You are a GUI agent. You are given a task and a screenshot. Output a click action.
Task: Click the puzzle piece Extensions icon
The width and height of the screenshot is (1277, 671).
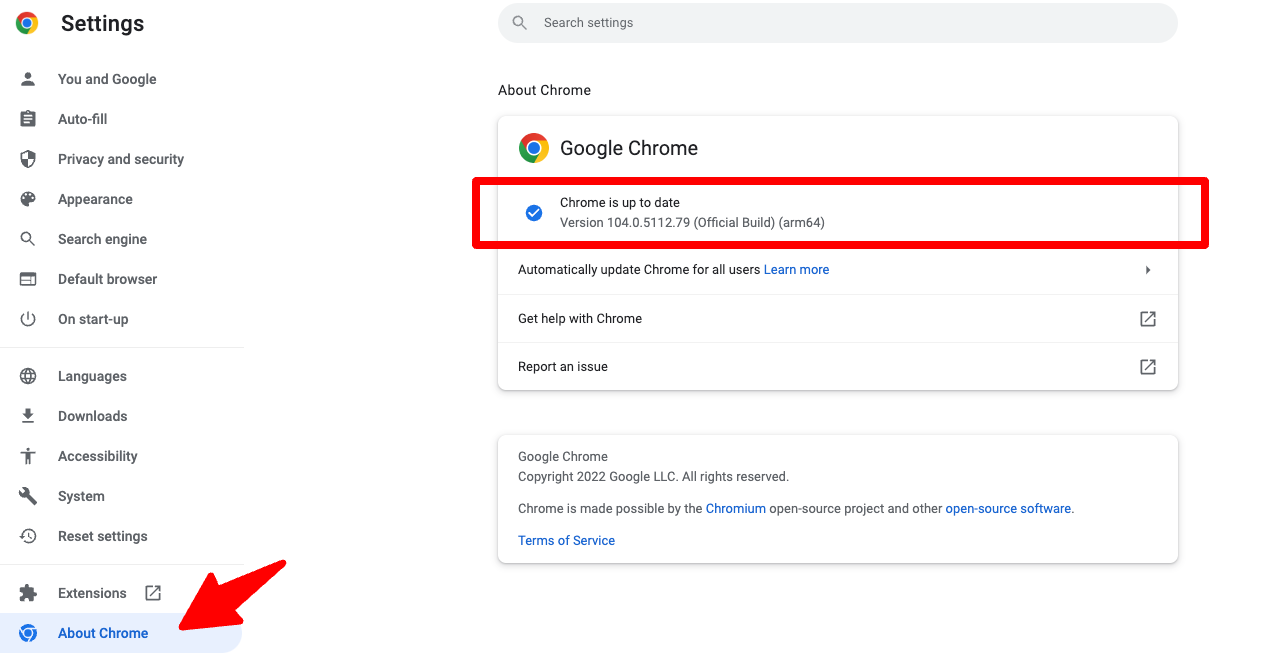point(28,593)
